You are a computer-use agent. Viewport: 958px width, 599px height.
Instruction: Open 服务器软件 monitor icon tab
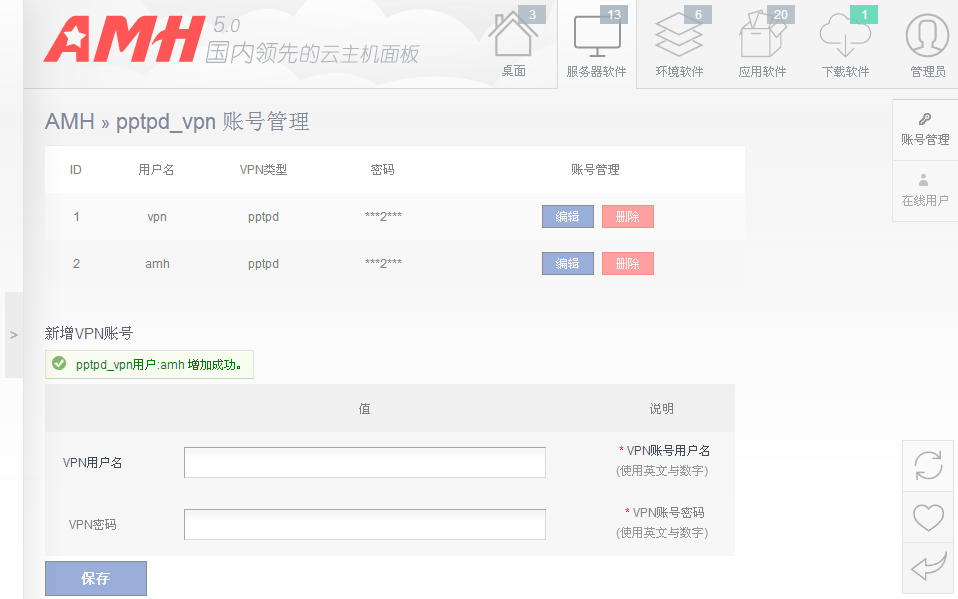[596, 42]
